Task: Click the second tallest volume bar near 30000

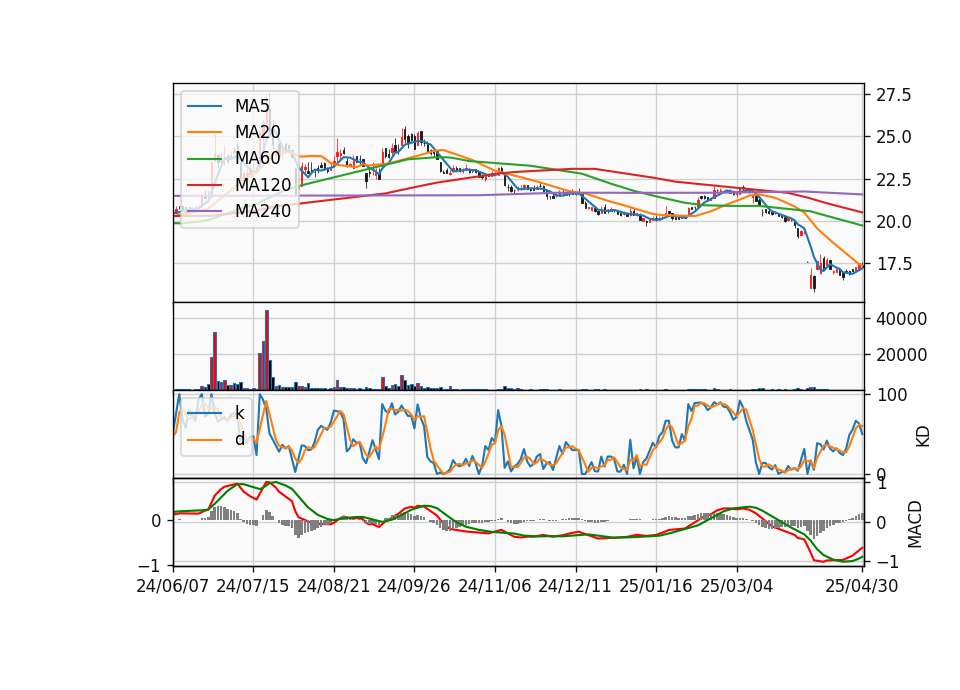Action: (215, 361)
